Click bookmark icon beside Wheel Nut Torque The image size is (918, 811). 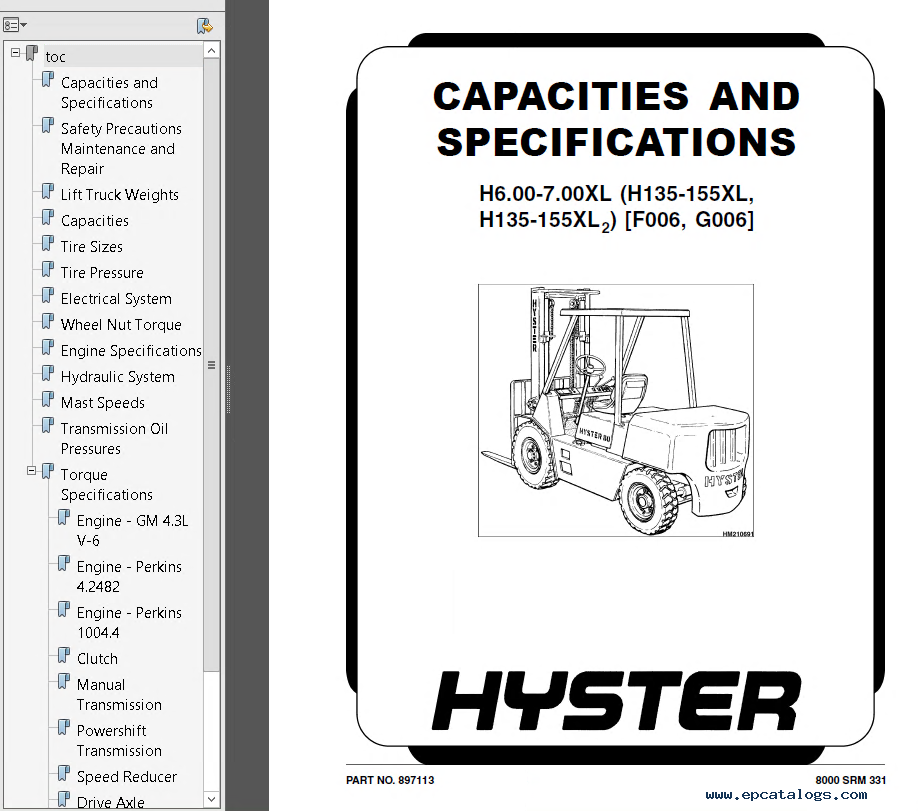pos(48,321)
